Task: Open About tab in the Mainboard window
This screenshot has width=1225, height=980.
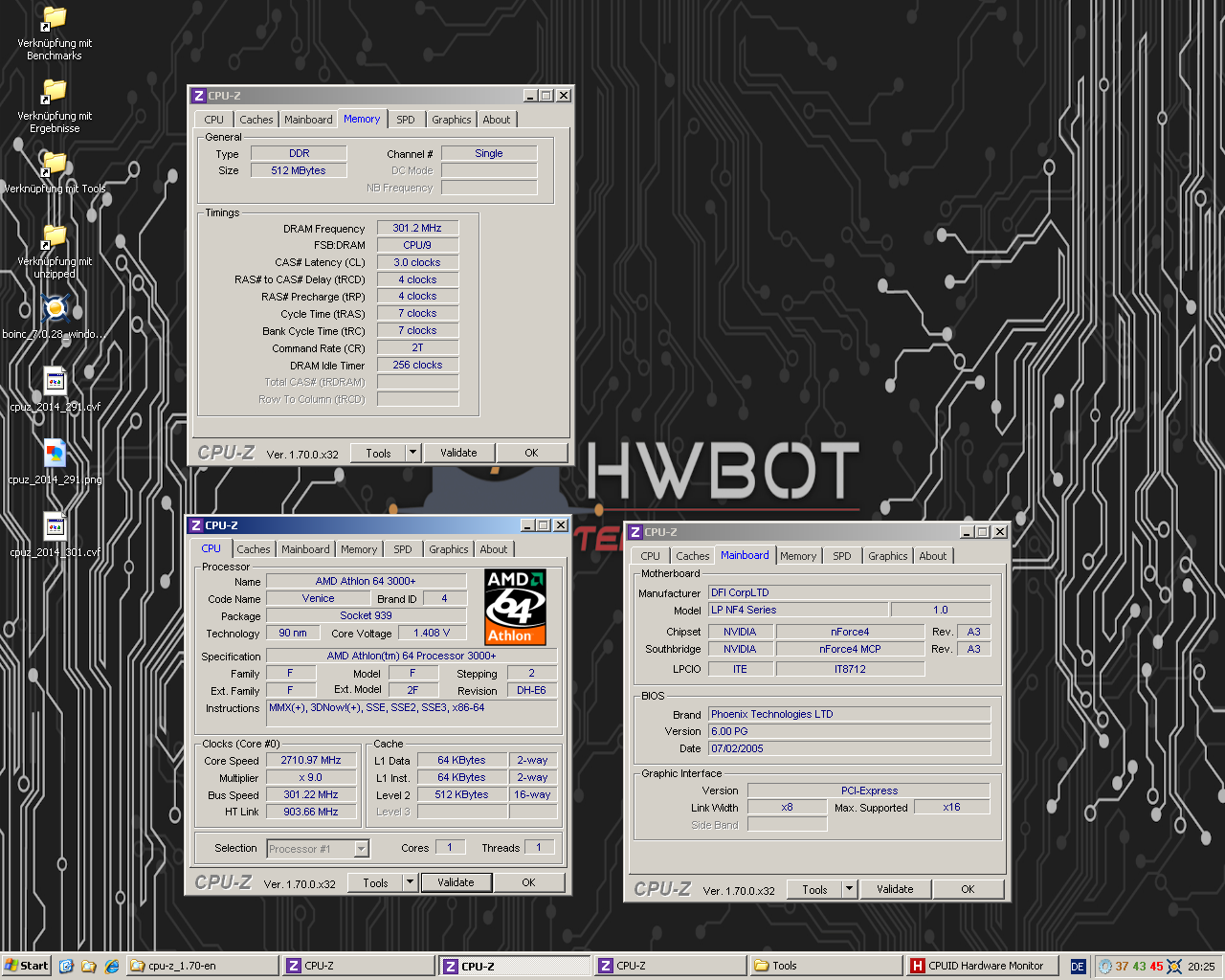Action: click(x=933, y=556)
